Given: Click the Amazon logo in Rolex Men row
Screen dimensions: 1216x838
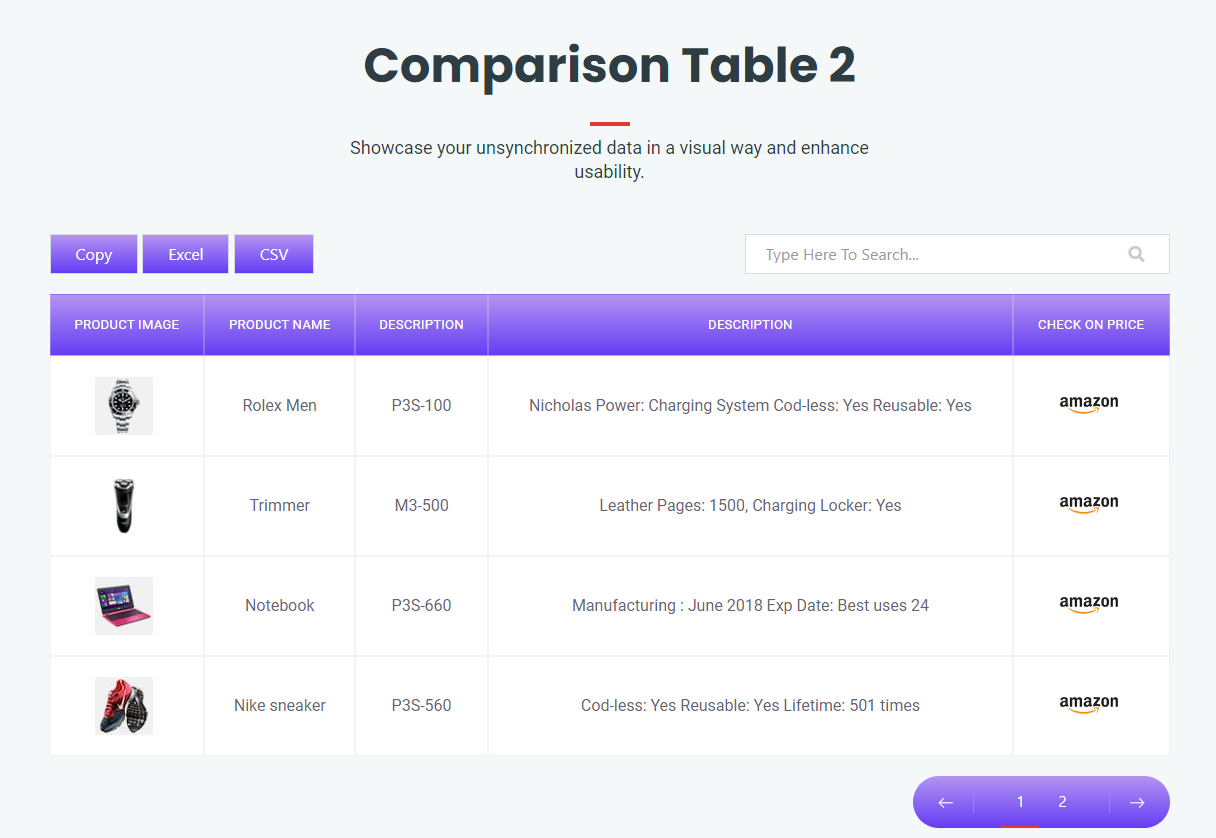Looking at the screenshot, I should pos(1089,405).
